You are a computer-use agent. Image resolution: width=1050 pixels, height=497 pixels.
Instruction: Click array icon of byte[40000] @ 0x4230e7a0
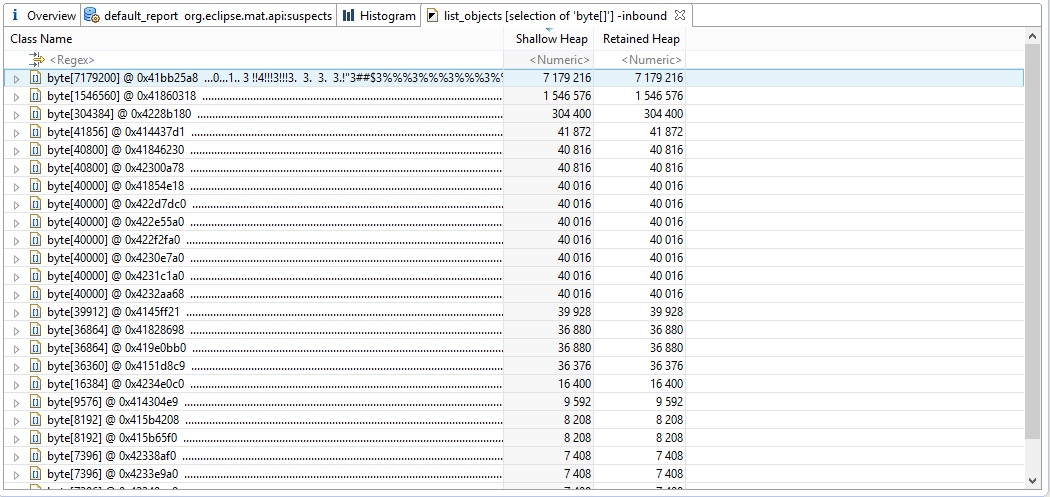pos(35,258)
